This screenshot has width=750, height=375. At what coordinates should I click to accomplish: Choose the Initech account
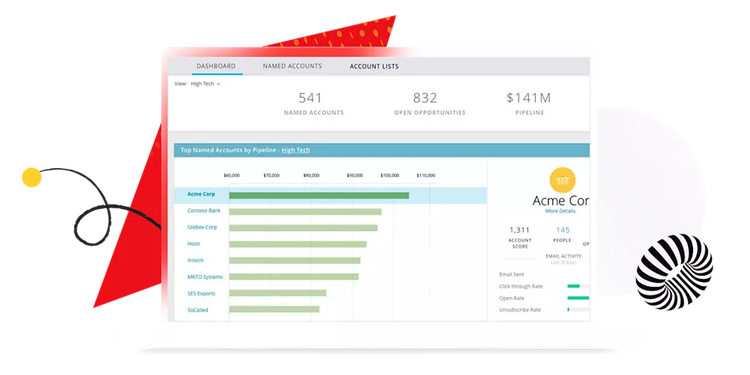(x=195, y=260)
